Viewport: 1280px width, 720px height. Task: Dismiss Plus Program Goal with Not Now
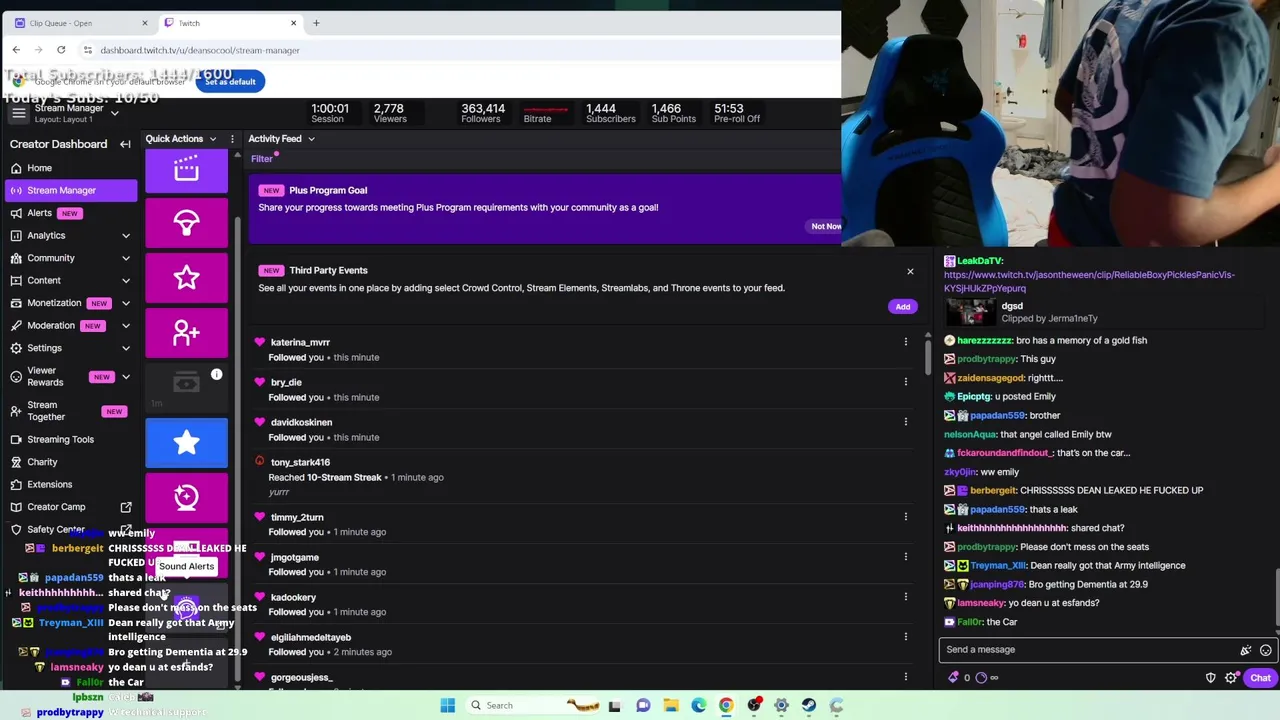(826, 227)
